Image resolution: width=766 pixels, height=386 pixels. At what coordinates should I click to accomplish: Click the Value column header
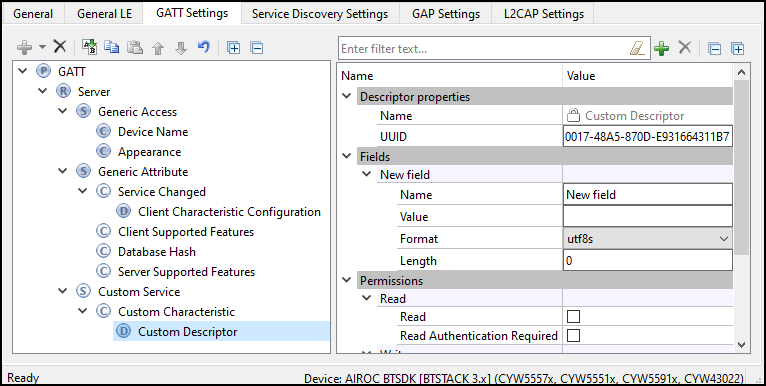click(x=580, y=76)
